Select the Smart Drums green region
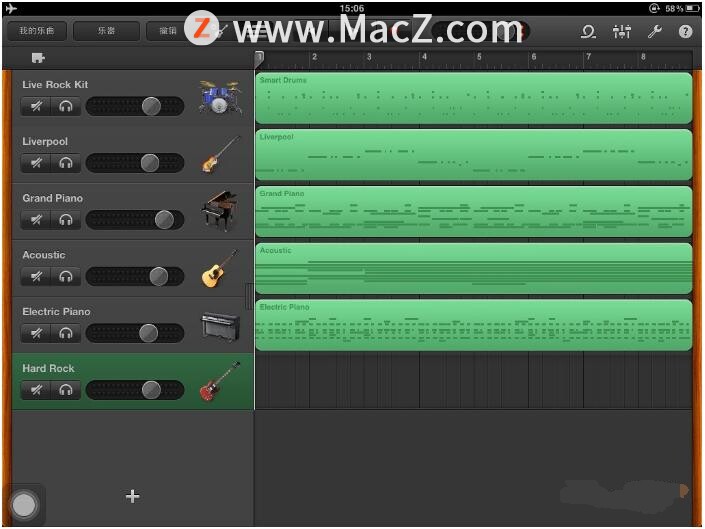Screen dimensions: 705x529 (x=474, y=98)
